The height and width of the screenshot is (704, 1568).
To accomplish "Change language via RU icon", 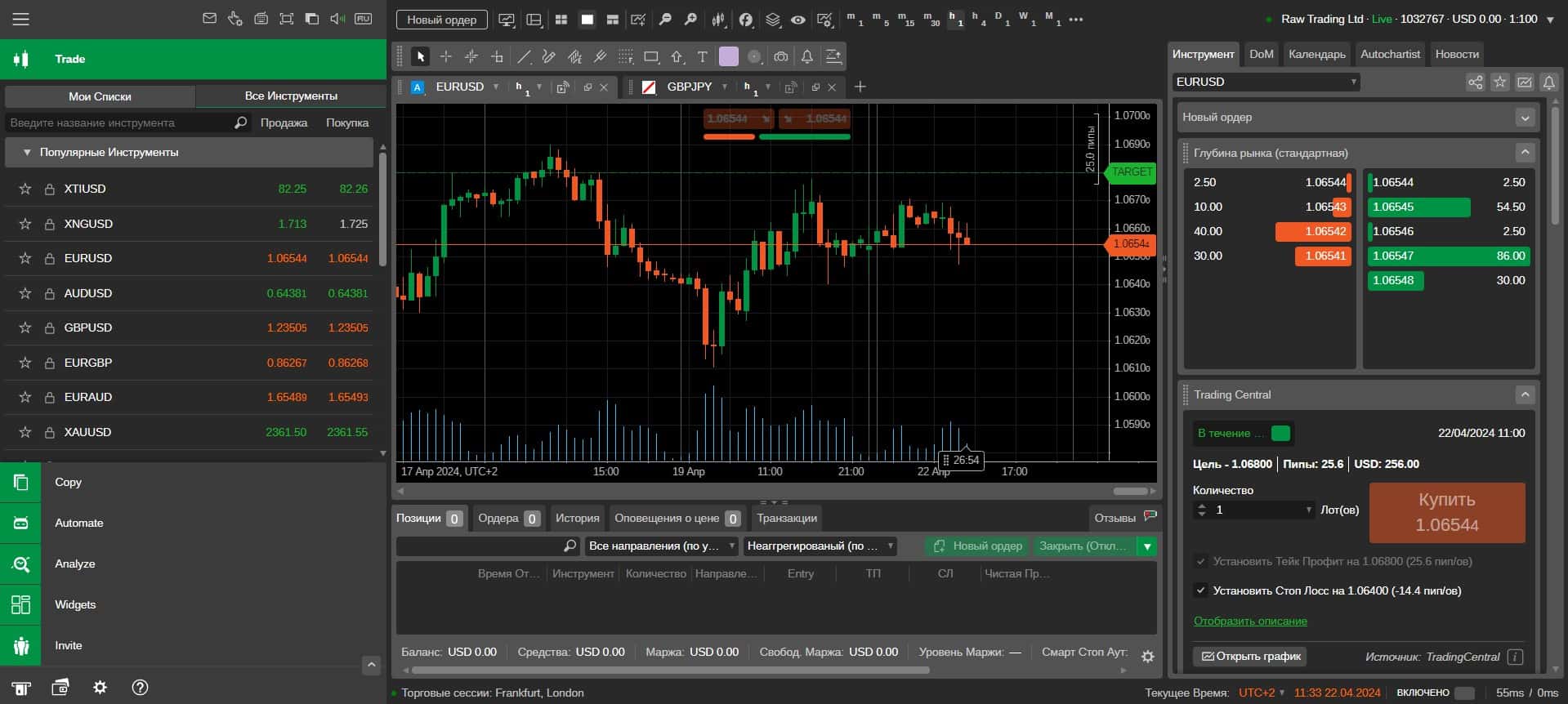I will point(364,19).
